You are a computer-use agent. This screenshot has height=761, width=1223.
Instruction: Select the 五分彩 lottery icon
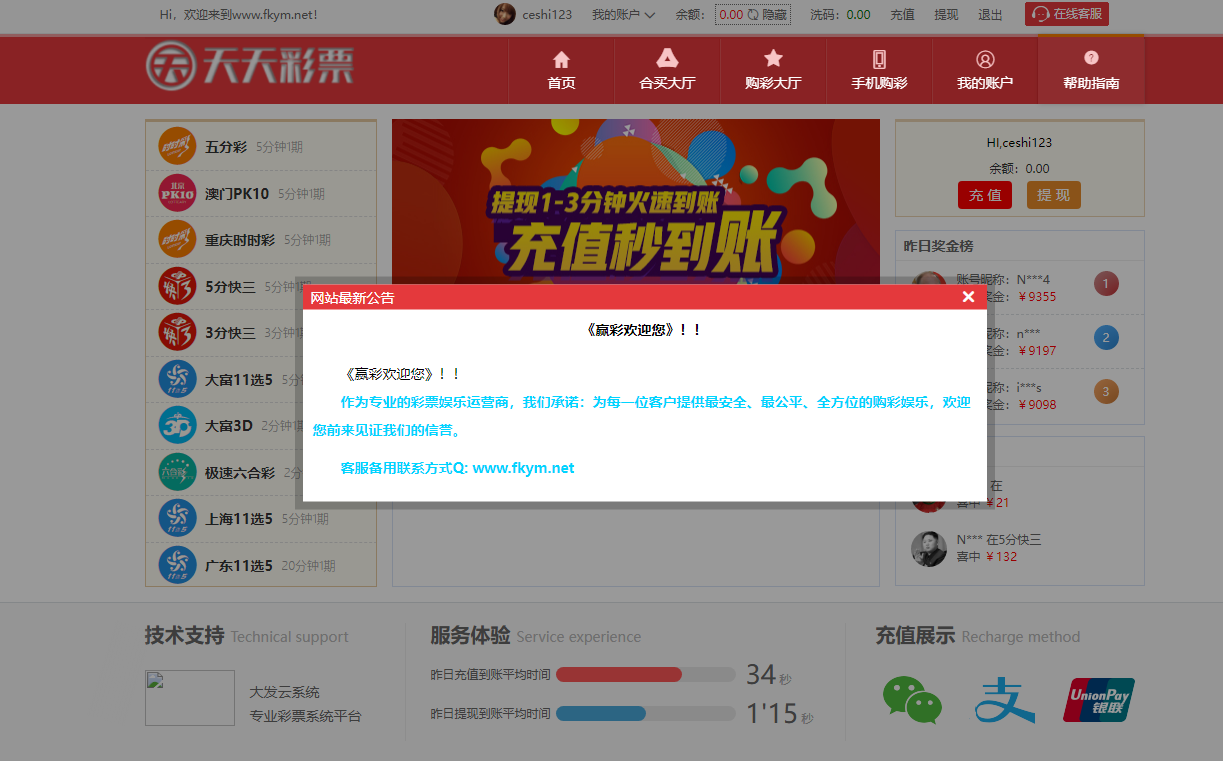point(177,146)
